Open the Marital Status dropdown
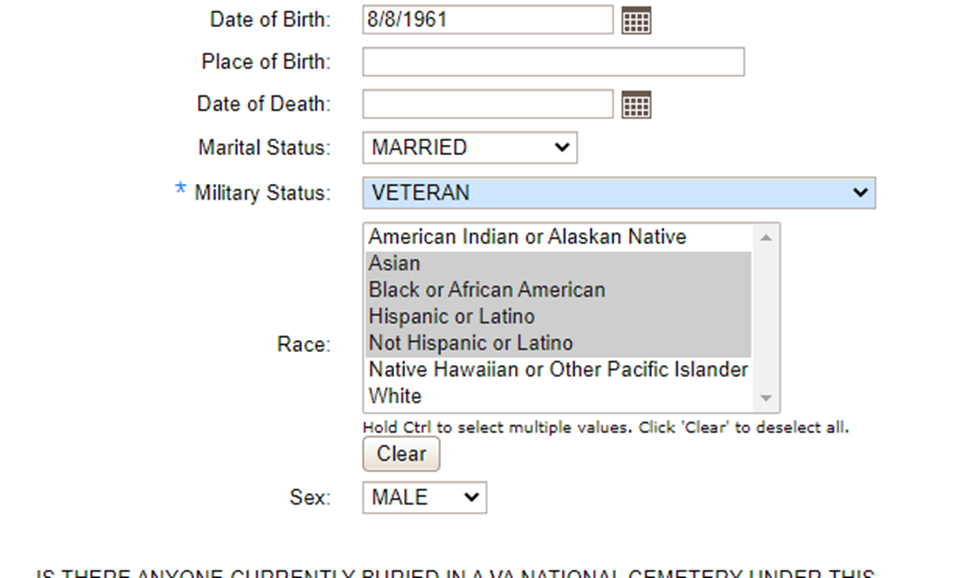Viewport: 970px width, 578px height. (469, 148)
